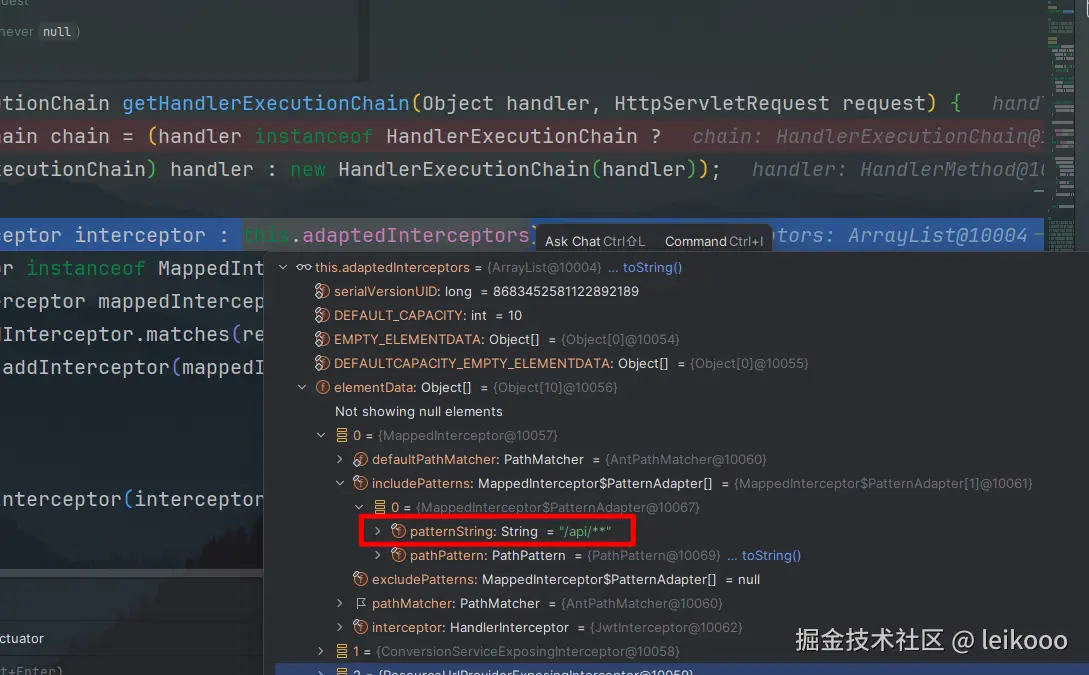Click the pathMatcher flag icon
This screenshot has width=1089, height=675.
point(360,603)
